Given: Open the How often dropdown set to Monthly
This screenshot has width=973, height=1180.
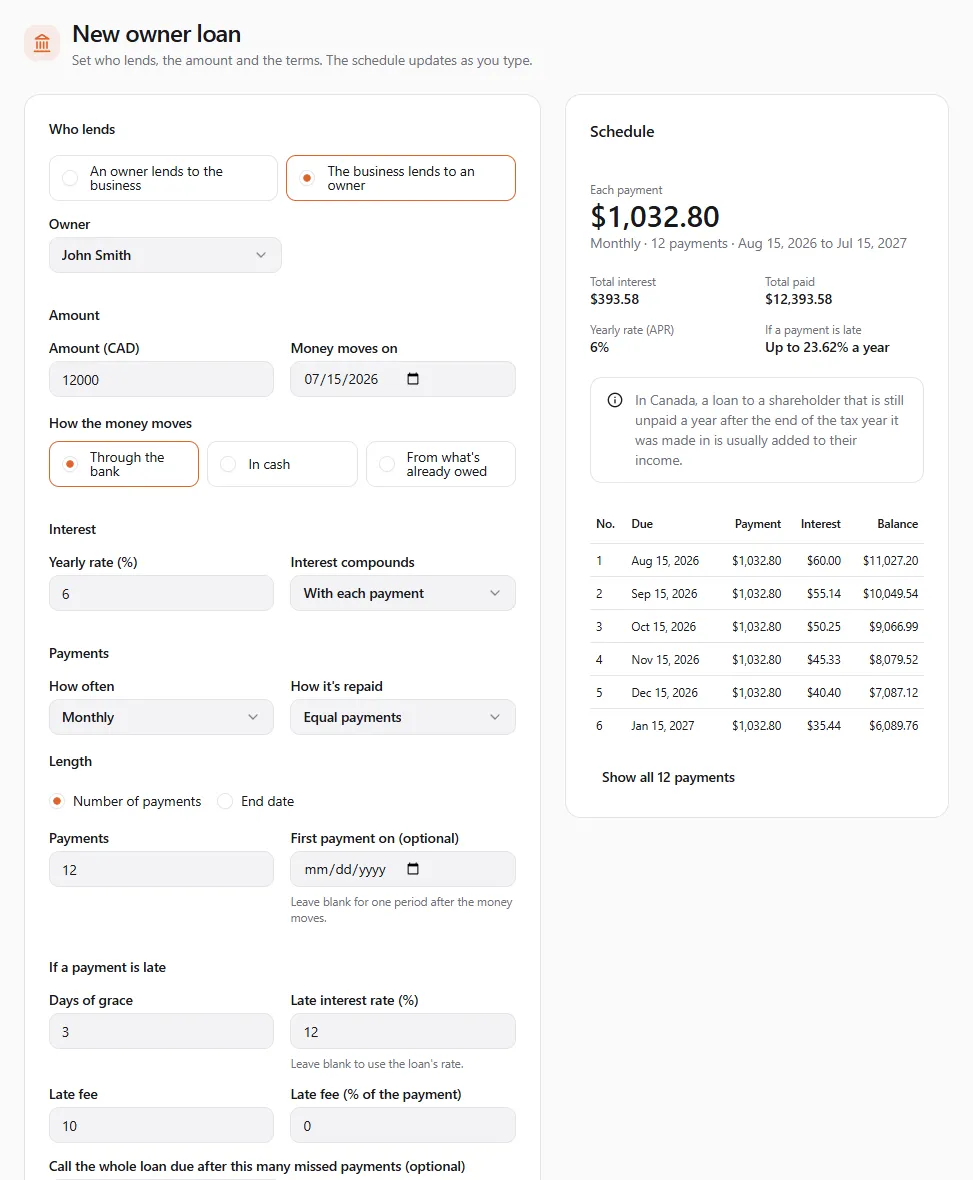Looking at the screenshot, I should pos(161,717).
